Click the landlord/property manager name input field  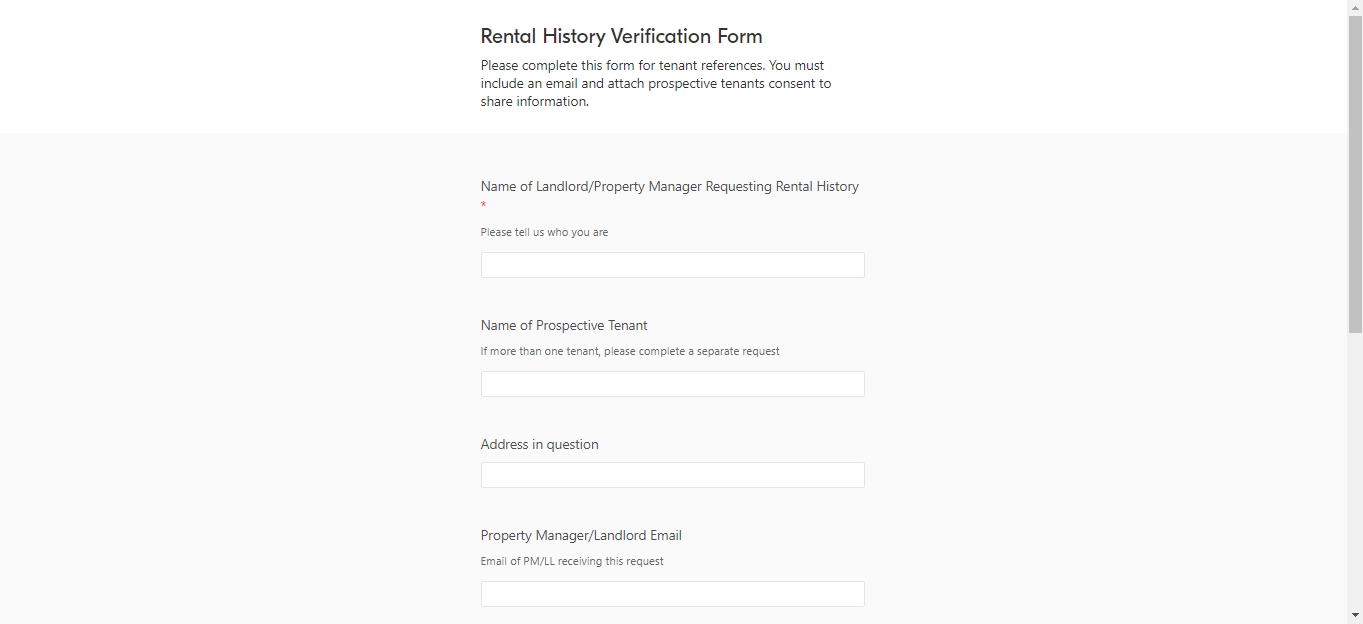click(672, 265)
